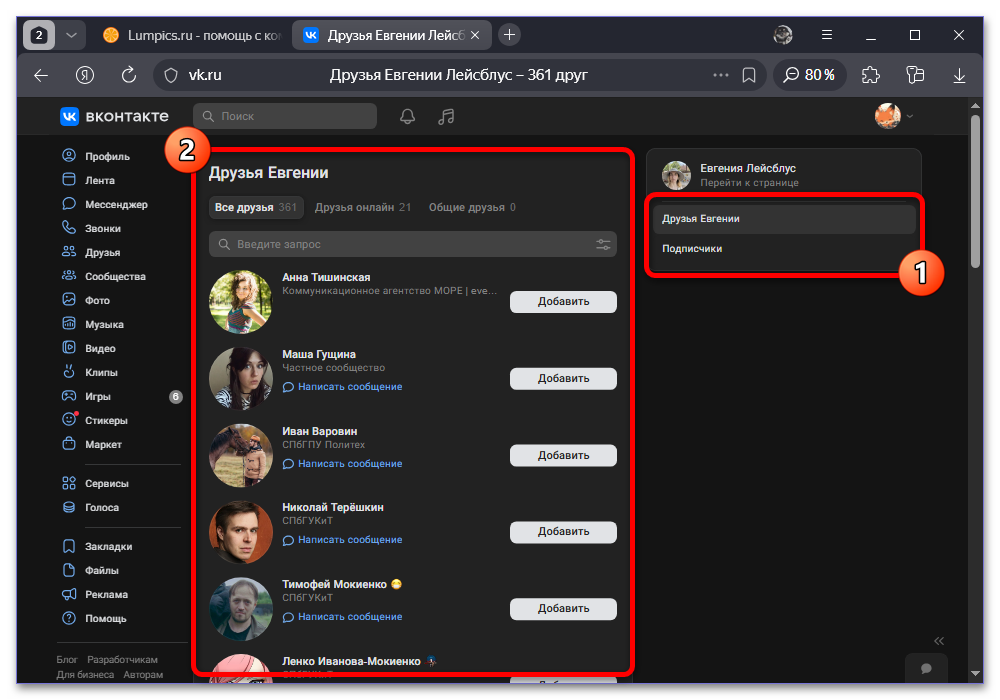This screenshot has width=1000, height=700.
Task: Click the site protection shield icon
Action: pyautogui.click(x=171, y=75)
